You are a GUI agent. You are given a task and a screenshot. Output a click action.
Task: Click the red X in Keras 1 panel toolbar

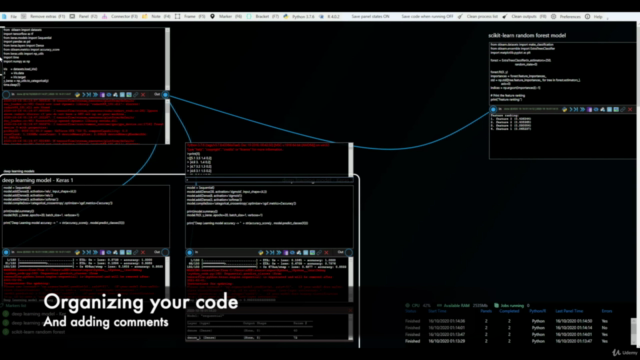[x=143, y=252]
